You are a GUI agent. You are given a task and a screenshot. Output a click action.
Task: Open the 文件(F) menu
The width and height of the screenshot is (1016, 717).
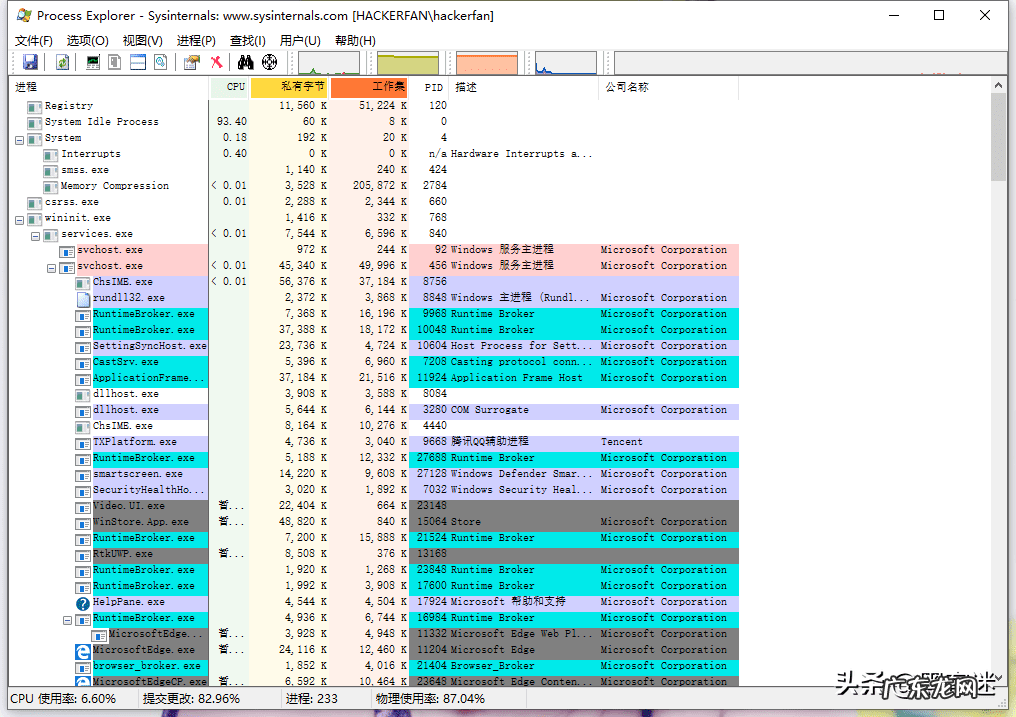[x=34, y=41]
